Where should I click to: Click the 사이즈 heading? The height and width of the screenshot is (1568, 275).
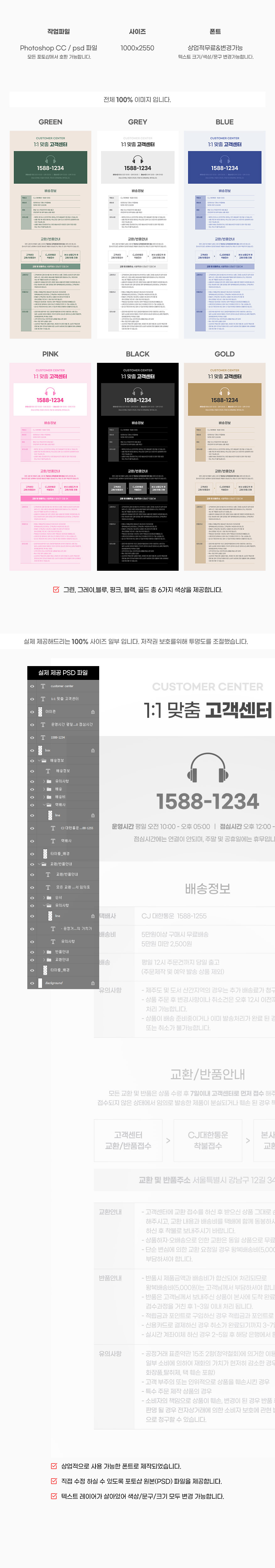137,31
